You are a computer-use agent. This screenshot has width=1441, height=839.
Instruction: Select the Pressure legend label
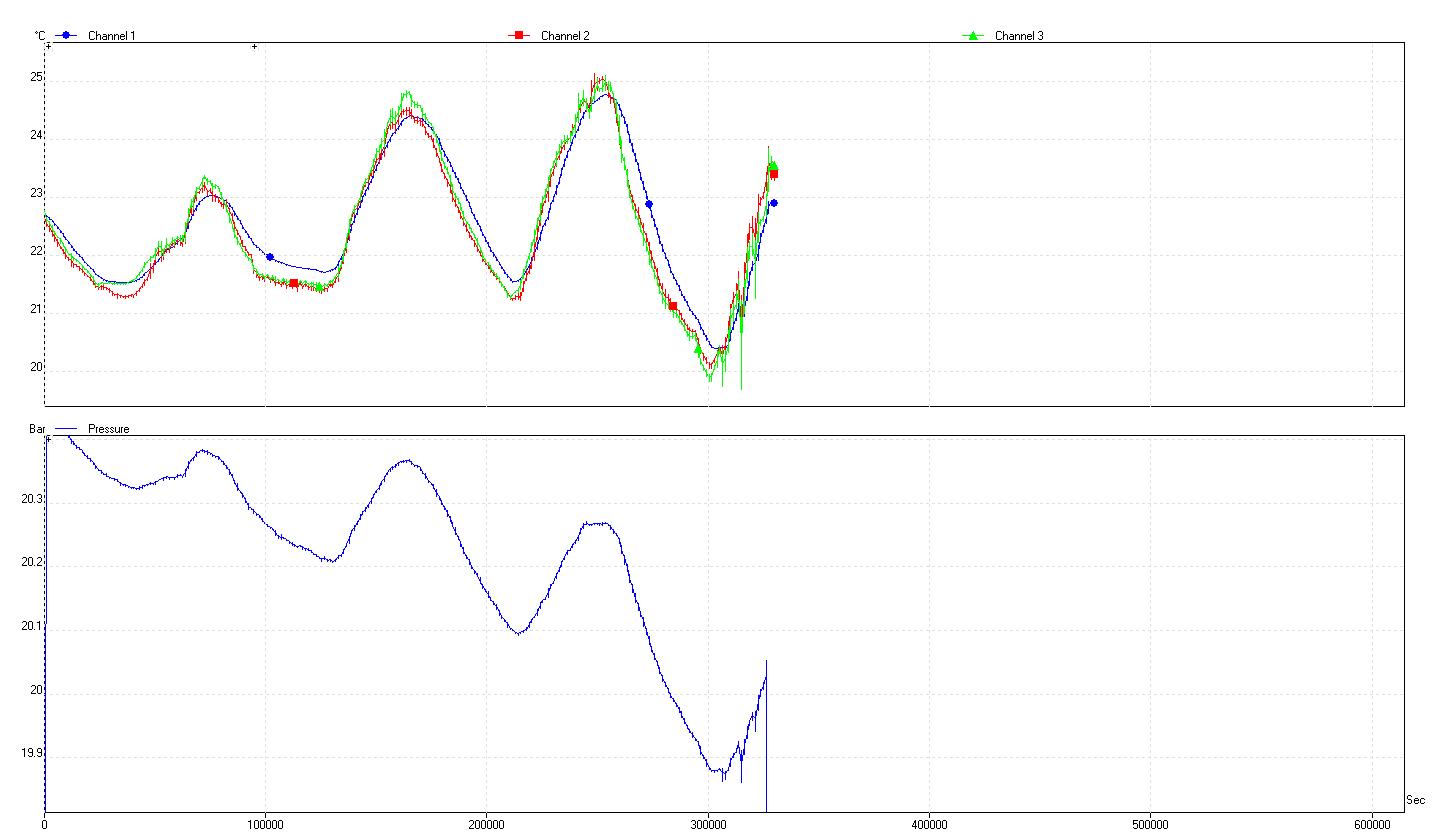click(109, 429)
